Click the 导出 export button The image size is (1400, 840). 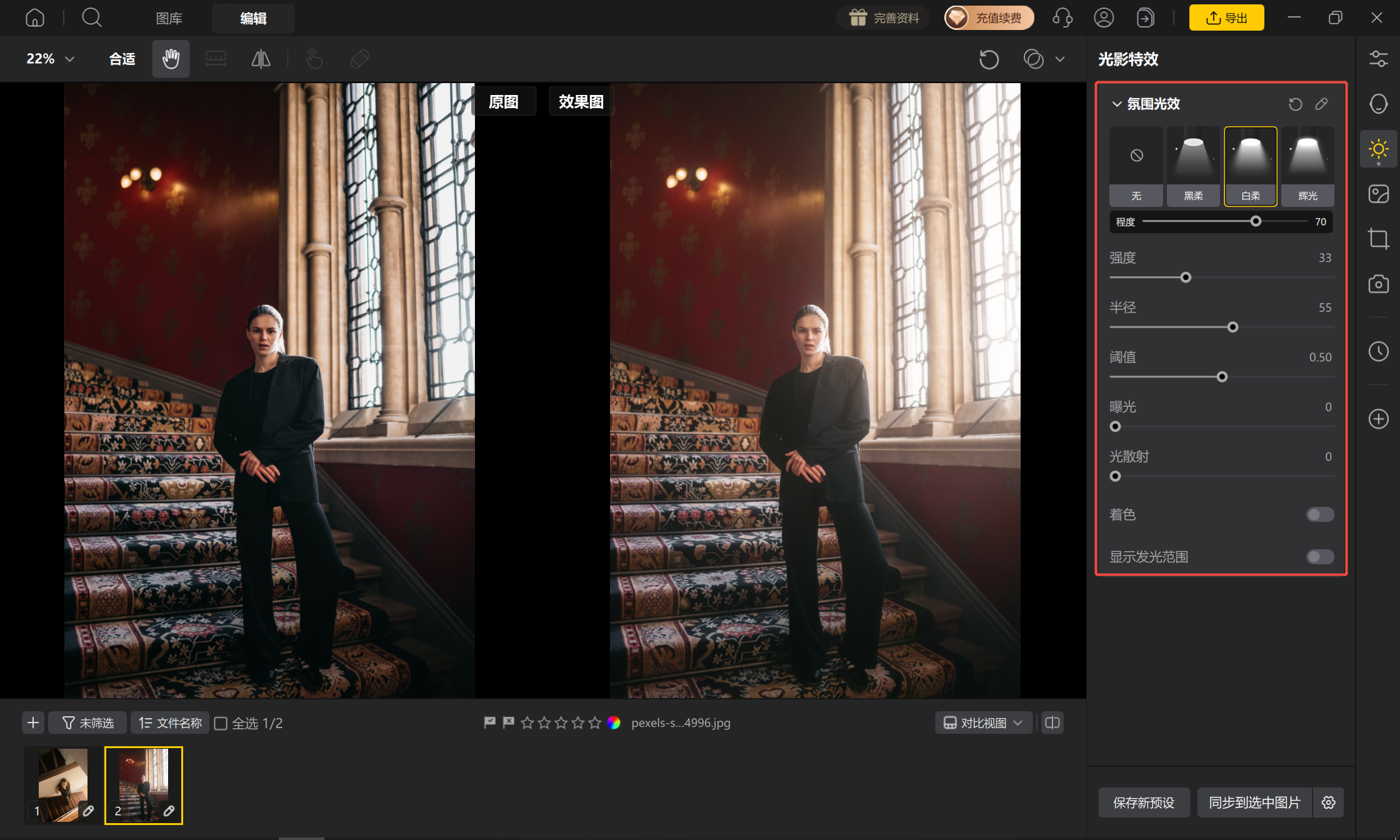point(1226,17)
